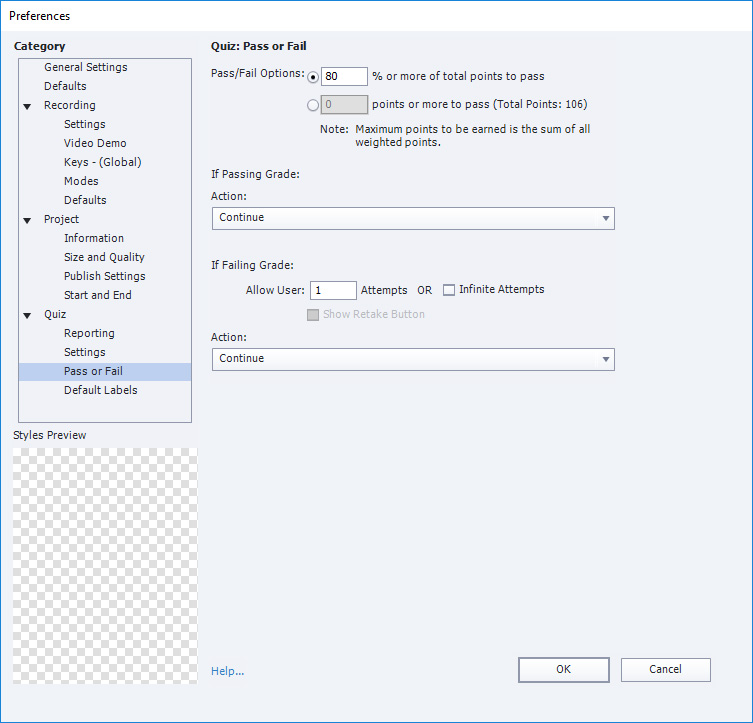Click the Styles Preview checkerboard area
Image resolution: width=753 pixels, height=723 pixels.
[105, 566]
